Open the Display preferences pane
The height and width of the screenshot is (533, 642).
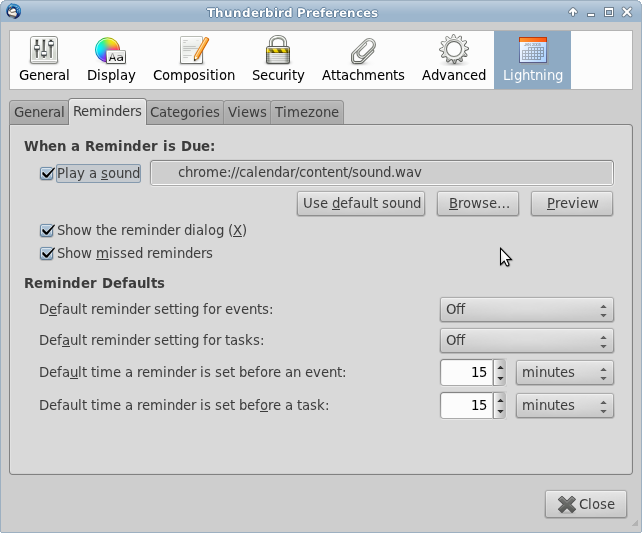(x=111, y=60)
